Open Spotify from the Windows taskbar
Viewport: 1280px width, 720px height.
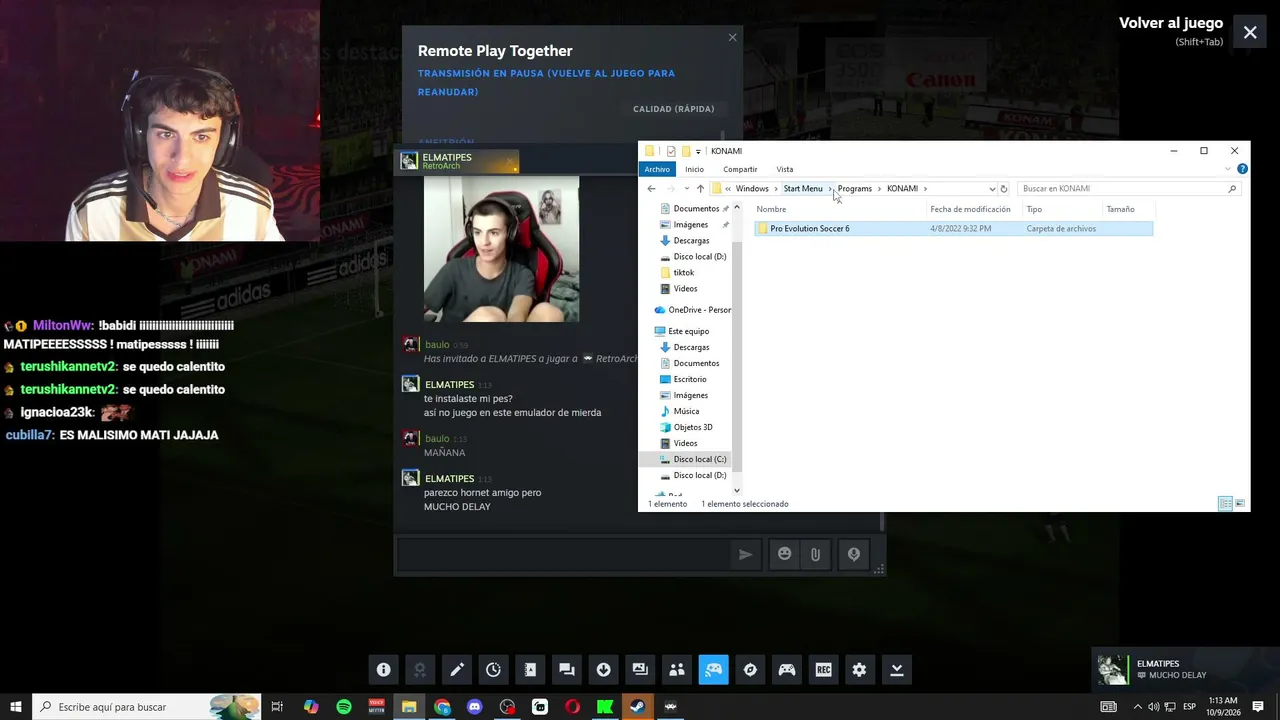[x=344, y=707]
